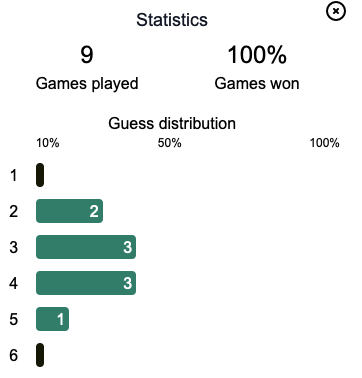Click the row number 6 label
Viewport: 362px width, 378px height.
[13, 355]
